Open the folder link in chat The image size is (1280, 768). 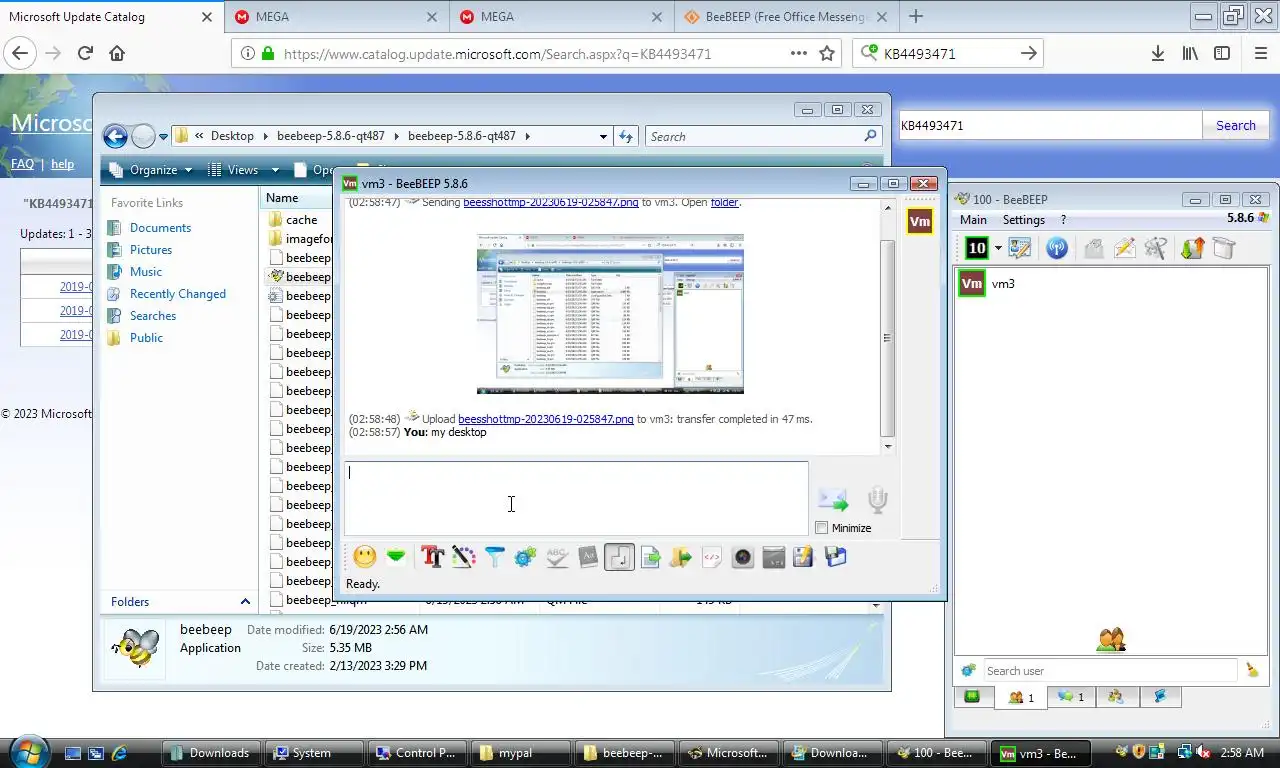[724, 203]
